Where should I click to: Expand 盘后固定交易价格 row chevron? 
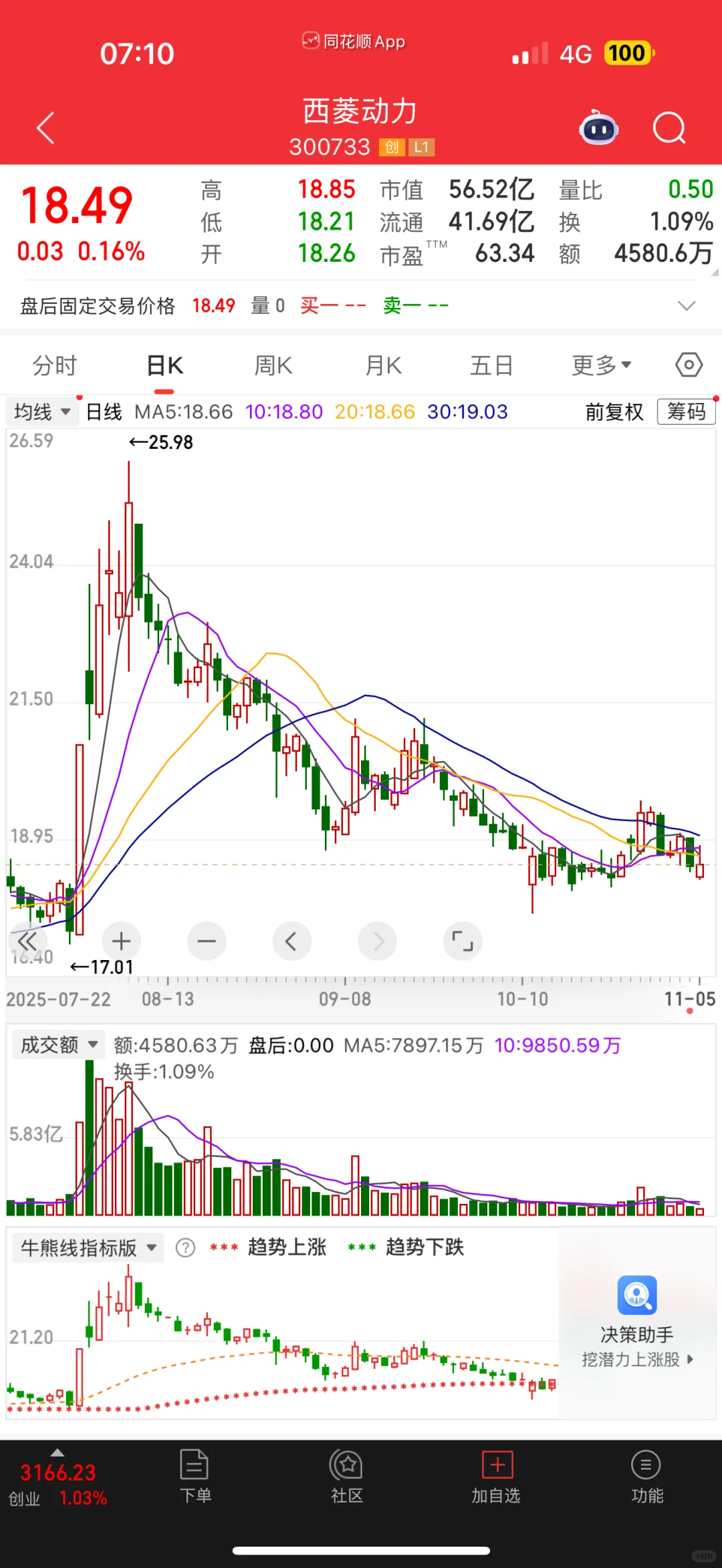tap(687, 305)
